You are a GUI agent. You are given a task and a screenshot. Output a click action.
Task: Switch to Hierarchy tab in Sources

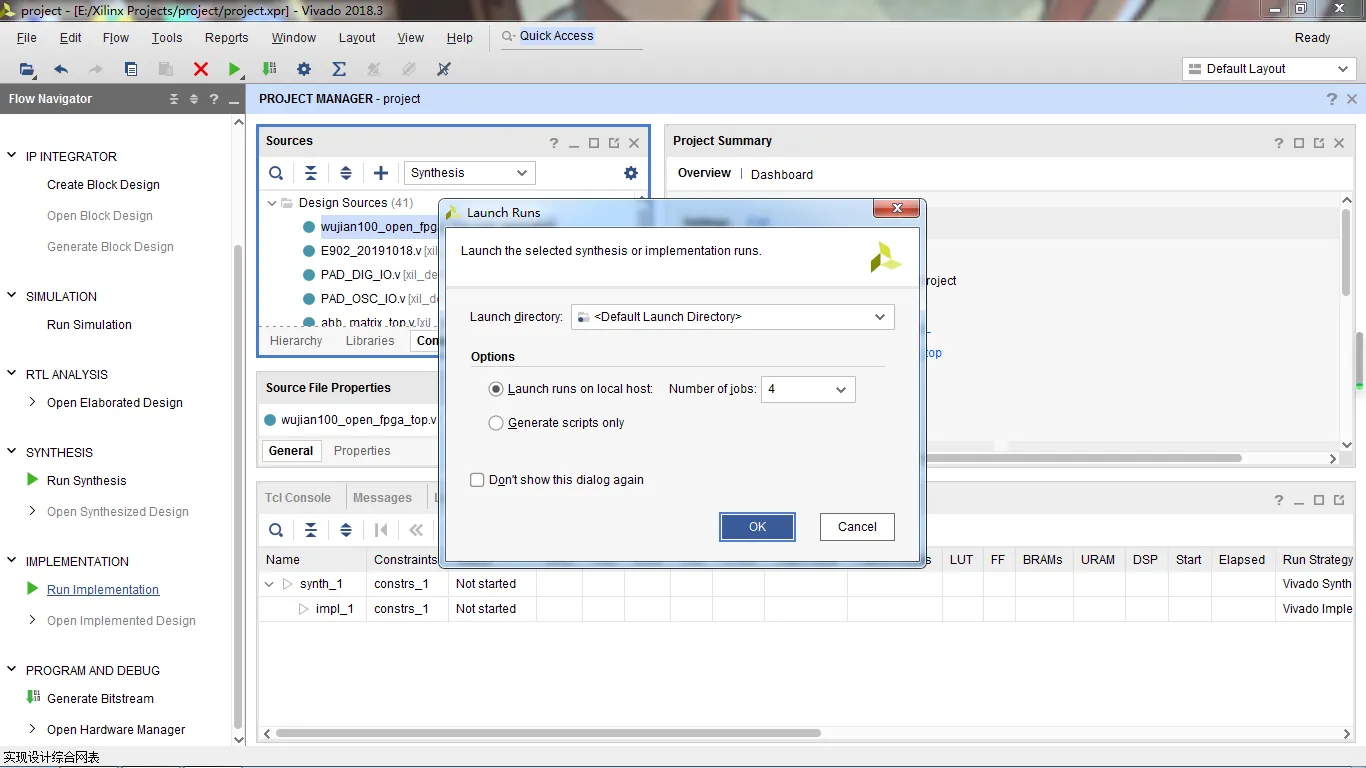pos(296,341)
